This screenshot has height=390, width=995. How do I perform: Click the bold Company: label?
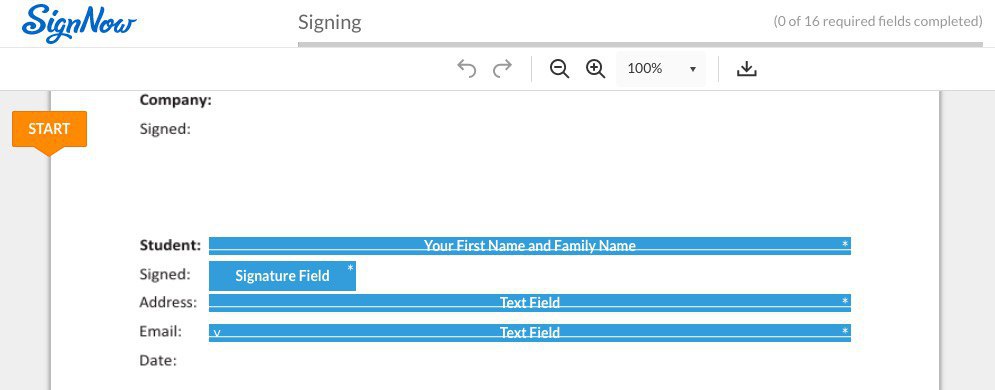tap(176, 100)
